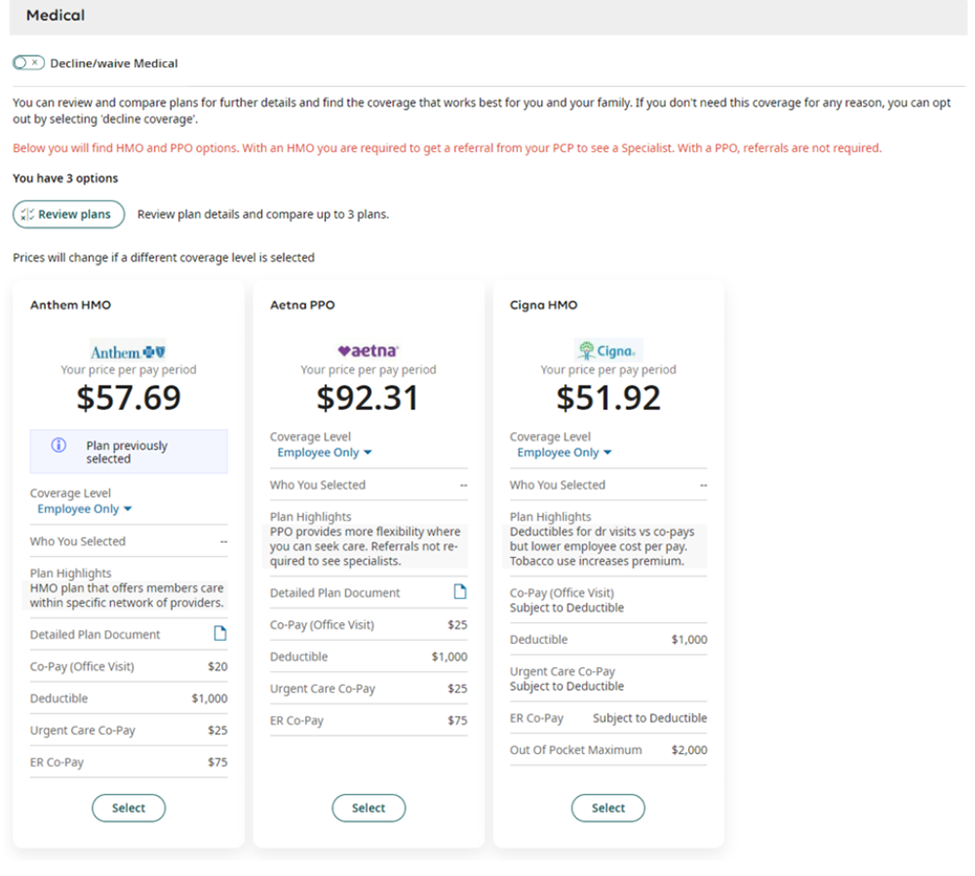Image resolution: width=975 pixels, height=876 pixels.
Task: Click the Review plans button
Action: pos(68,214)
